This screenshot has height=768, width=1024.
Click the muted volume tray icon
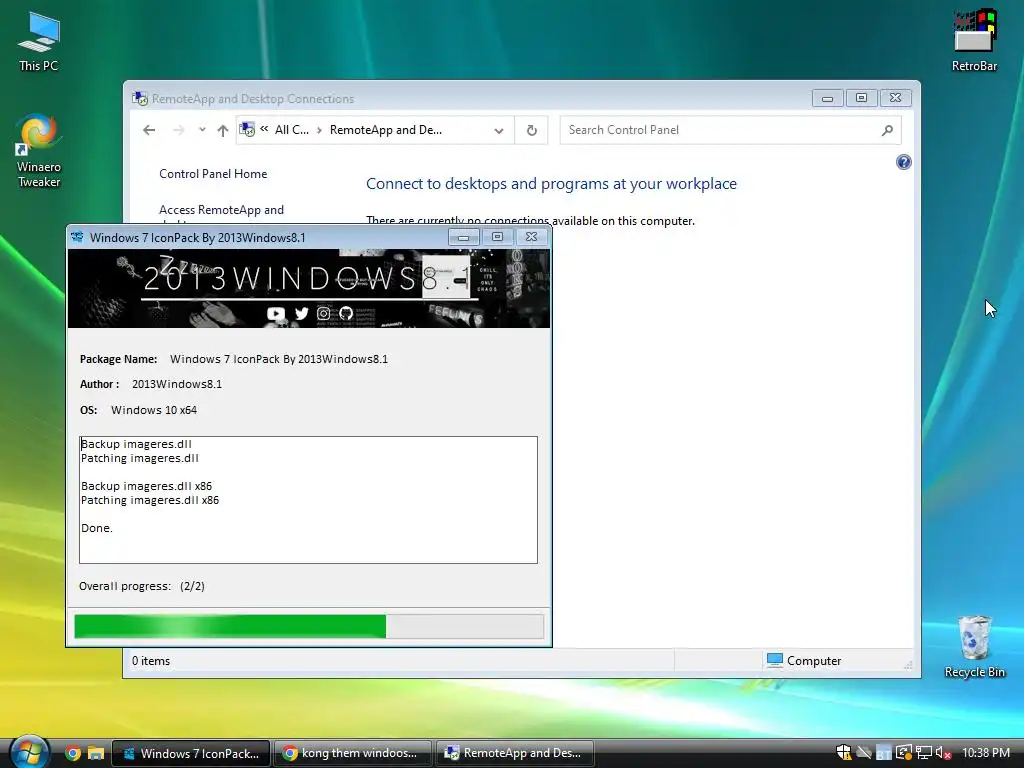tap(943, 753)
